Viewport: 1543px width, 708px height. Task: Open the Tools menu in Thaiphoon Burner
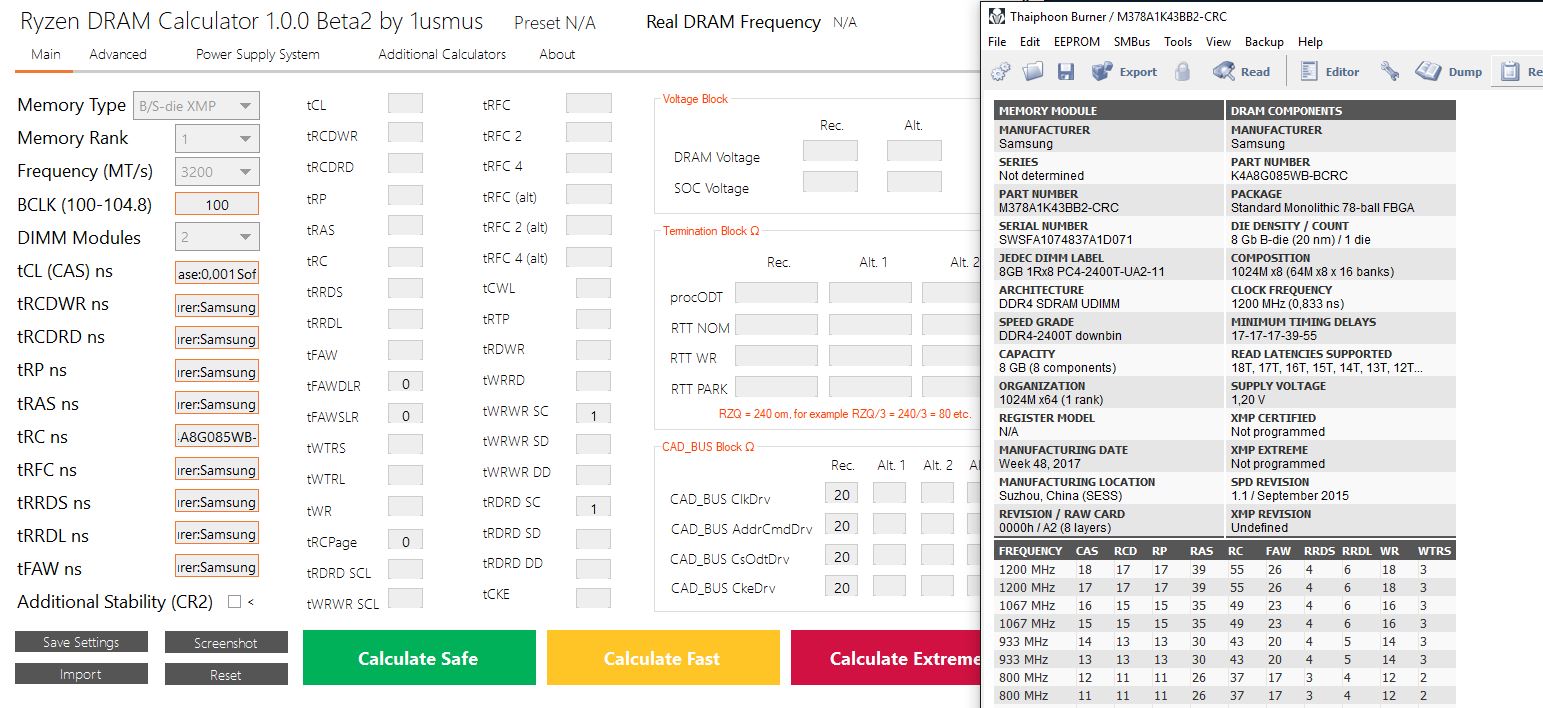point(1178,42)
